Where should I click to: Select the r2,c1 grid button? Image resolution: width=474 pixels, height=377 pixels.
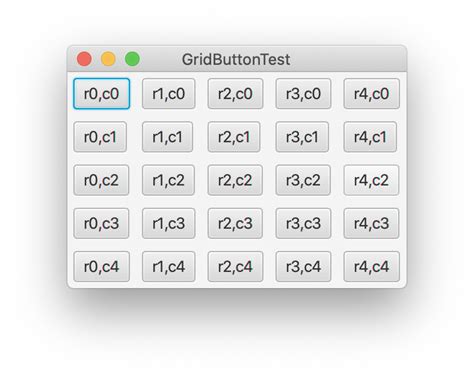click(234, 137)
